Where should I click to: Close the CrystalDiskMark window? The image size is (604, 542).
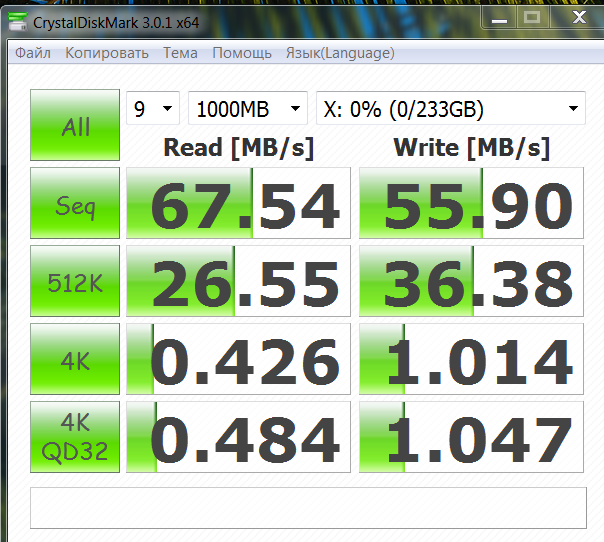579,18
